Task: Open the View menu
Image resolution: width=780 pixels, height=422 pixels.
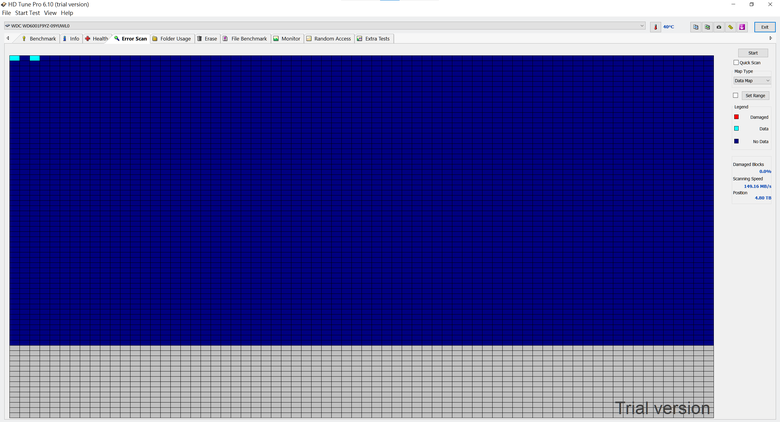Action: [x=50, y=13]
